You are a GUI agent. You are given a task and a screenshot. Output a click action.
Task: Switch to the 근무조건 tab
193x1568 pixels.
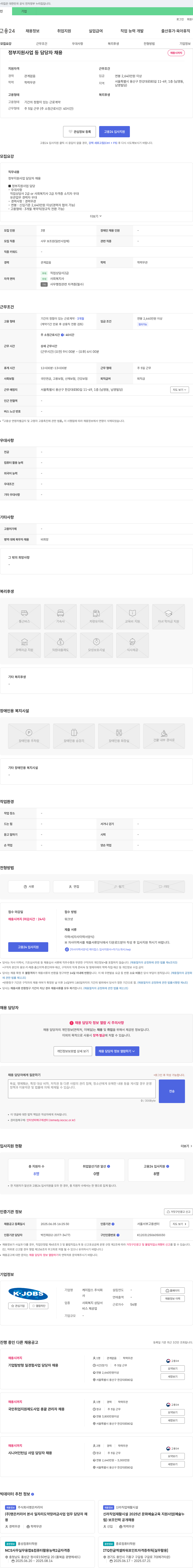pos(41,44)
